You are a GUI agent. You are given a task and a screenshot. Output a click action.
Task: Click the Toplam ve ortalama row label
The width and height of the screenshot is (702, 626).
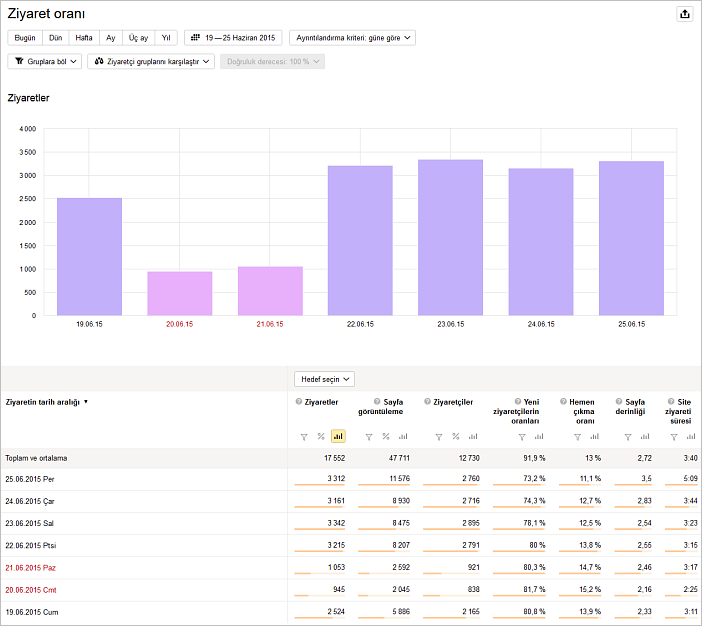click(x=36, y=458)
